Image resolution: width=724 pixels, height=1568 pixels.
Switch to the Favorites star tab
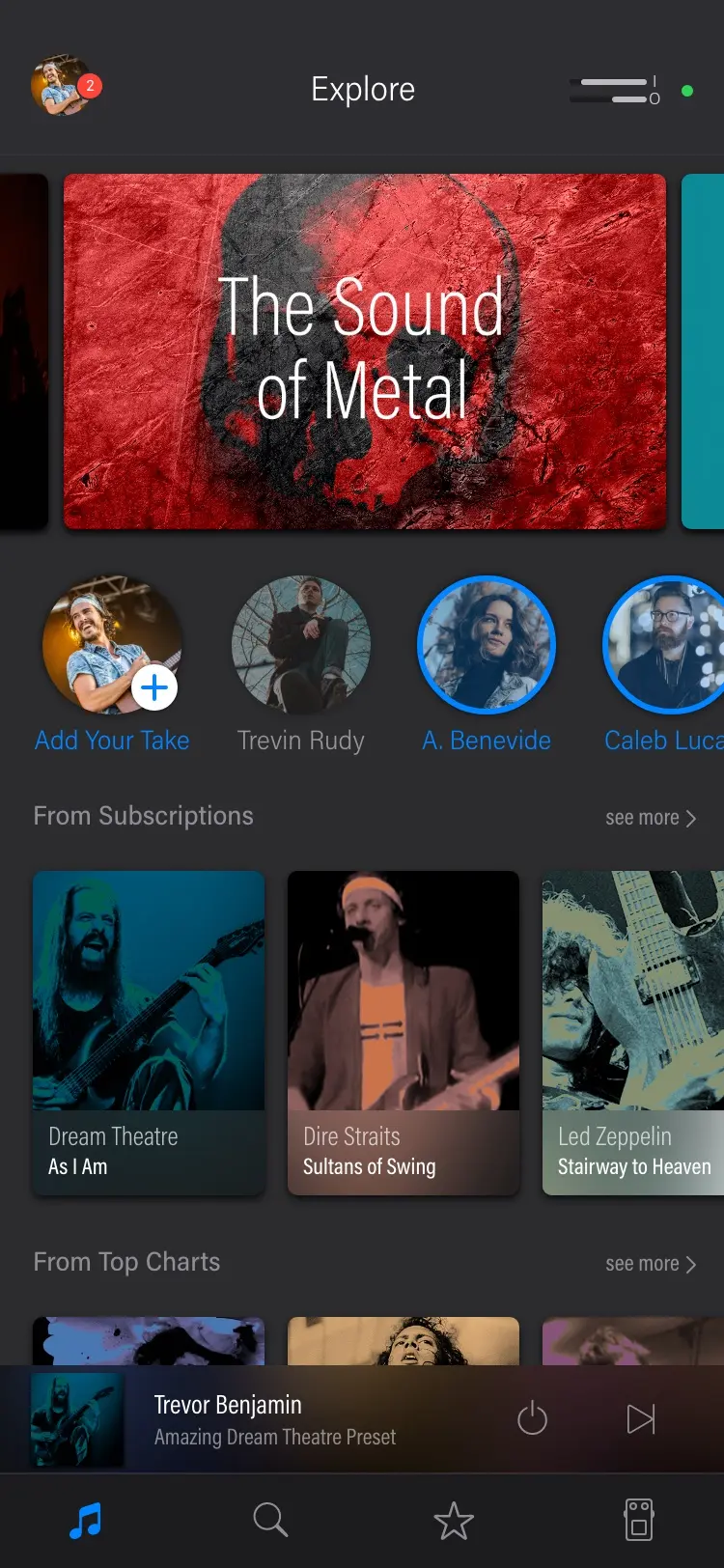[x=454, y=1521]
